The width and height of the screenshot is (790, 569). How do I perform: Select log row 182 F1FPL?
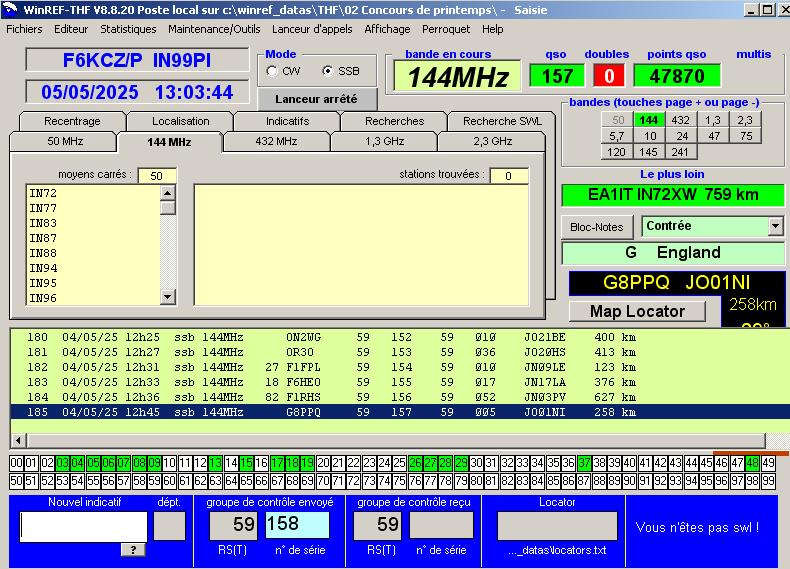[400, 367]
